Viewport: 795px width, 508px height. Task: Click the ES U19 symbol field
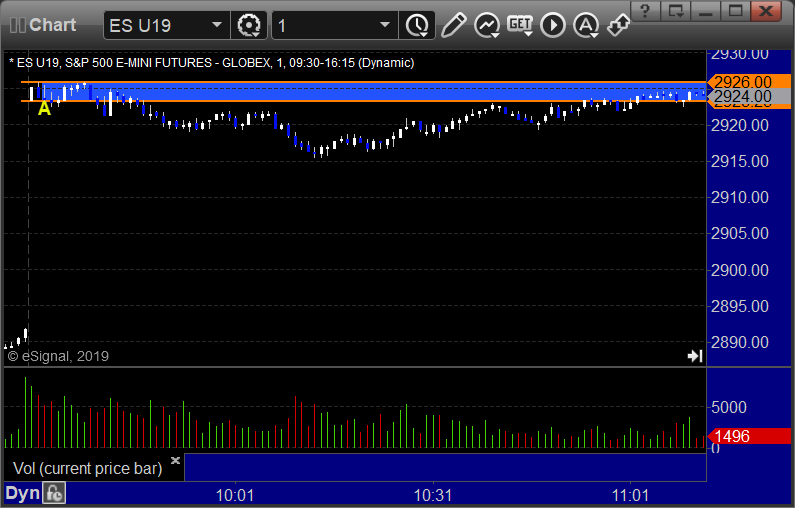pos(166,25)
